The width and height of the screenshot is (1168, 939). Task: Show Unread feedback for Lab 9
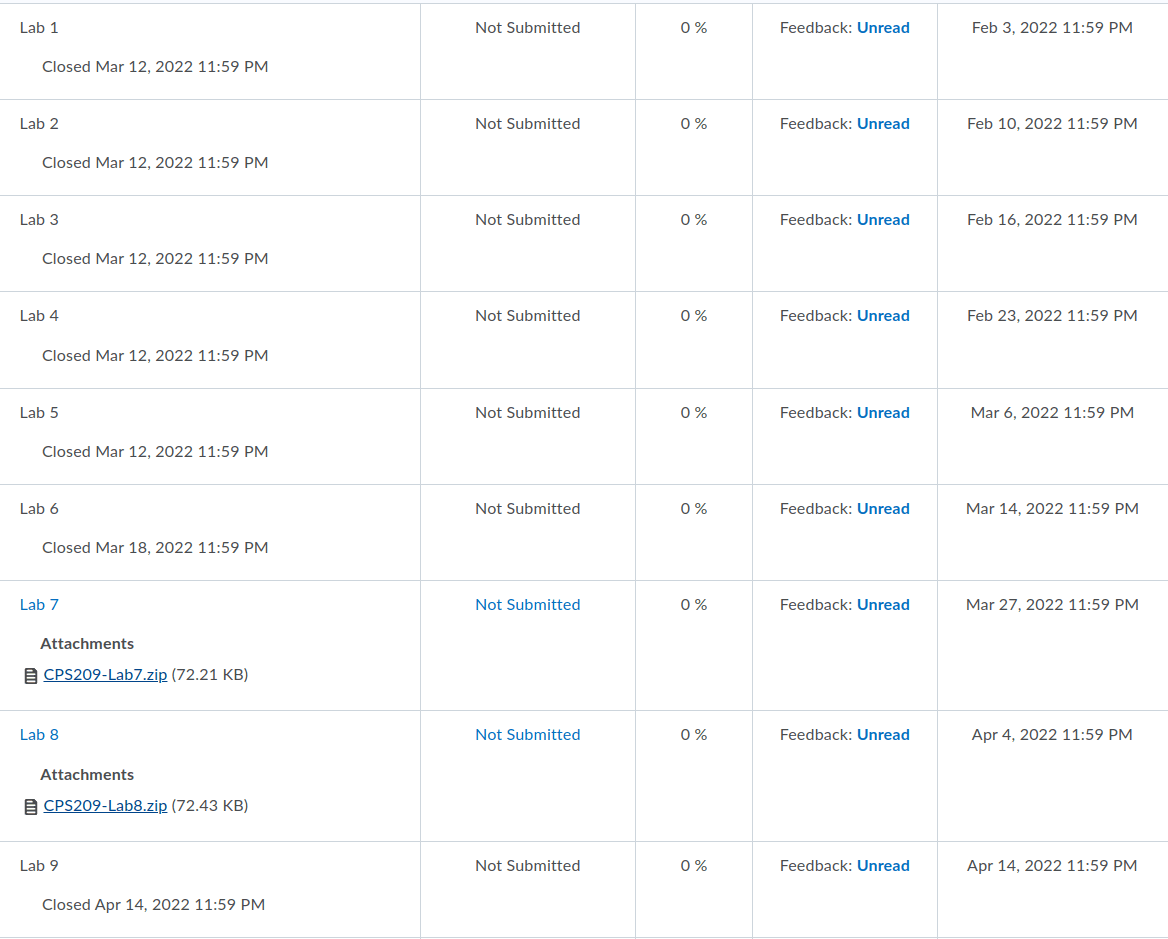pyautogui.click(x=883, y=866)
